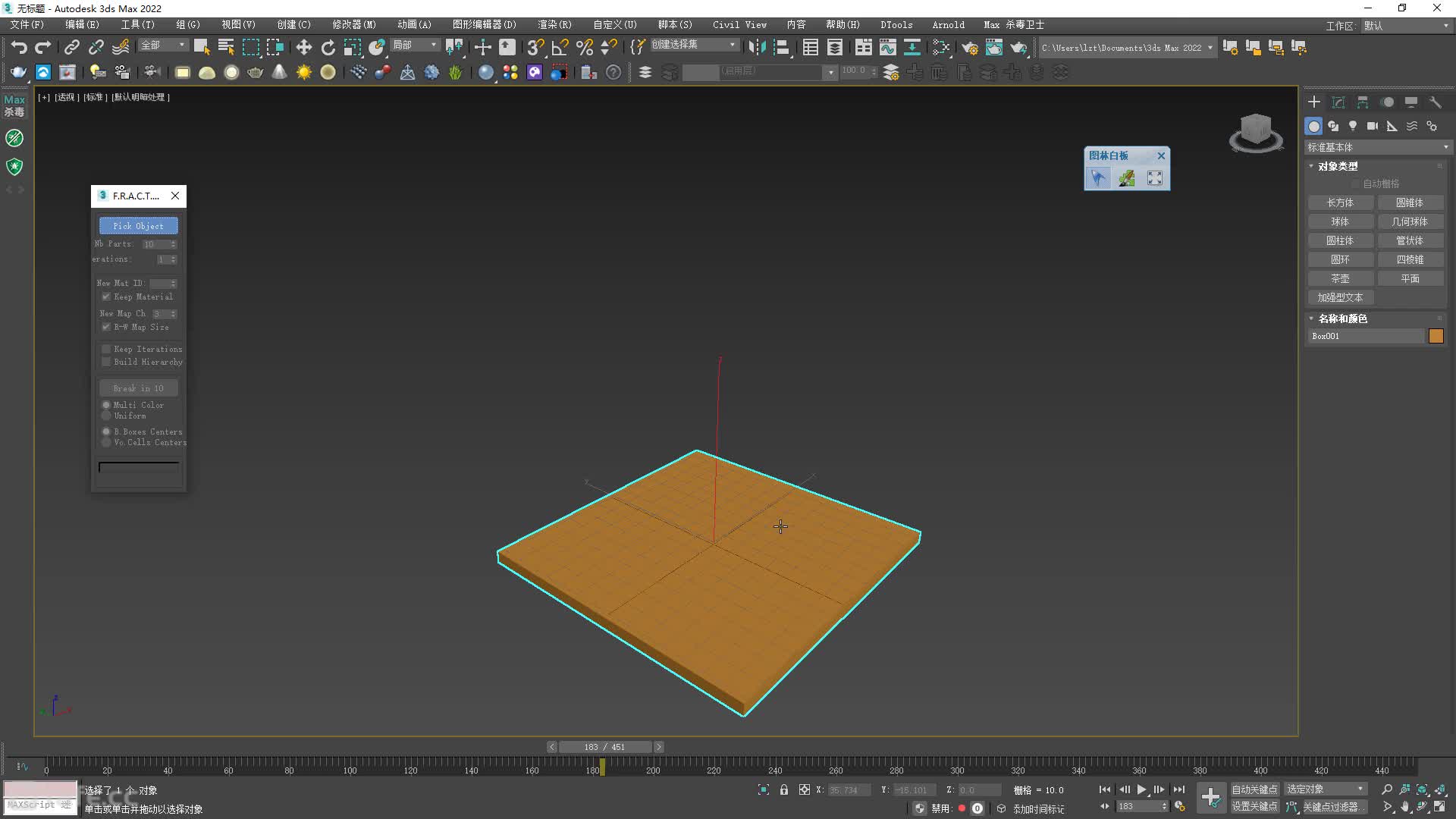The height and width of the screenshot is (819, 1456).
Task: Open the Arnold menu
Action: pyautogui.click(x=948, y=25)
